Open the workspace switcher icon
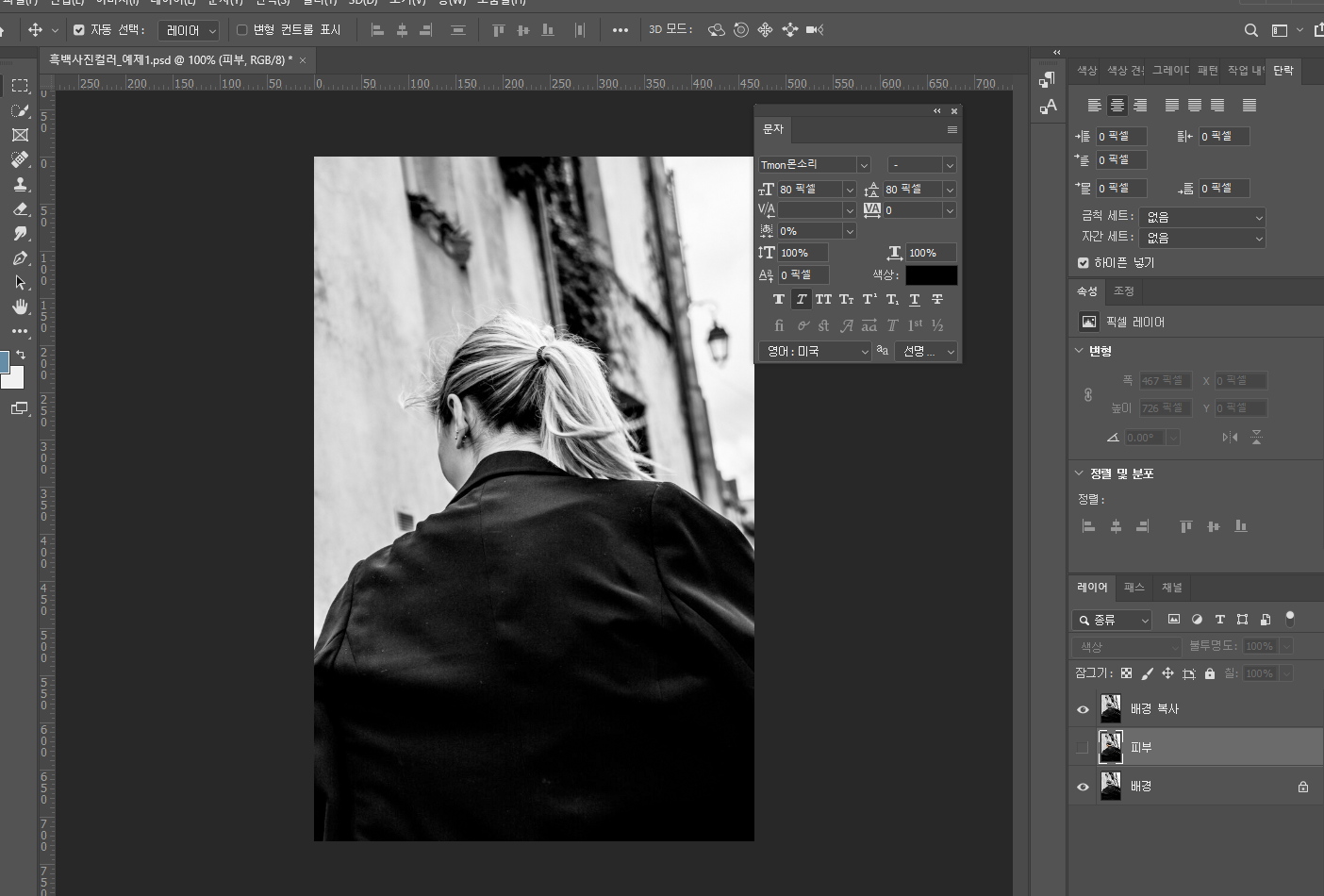Screen dimensions: 1324x896 coord(1280,30)
